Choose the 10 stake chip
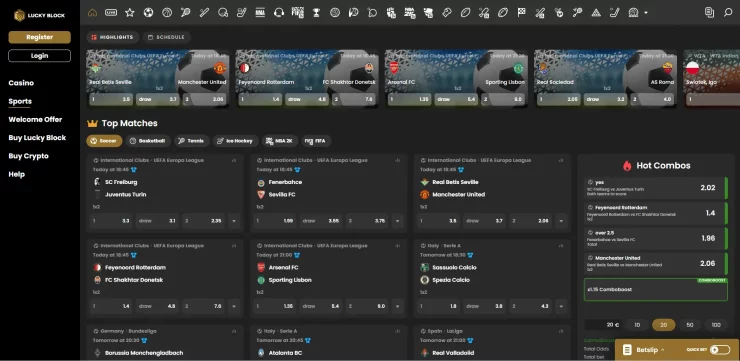Screen dimensions: 740x361 pos(637,325)
